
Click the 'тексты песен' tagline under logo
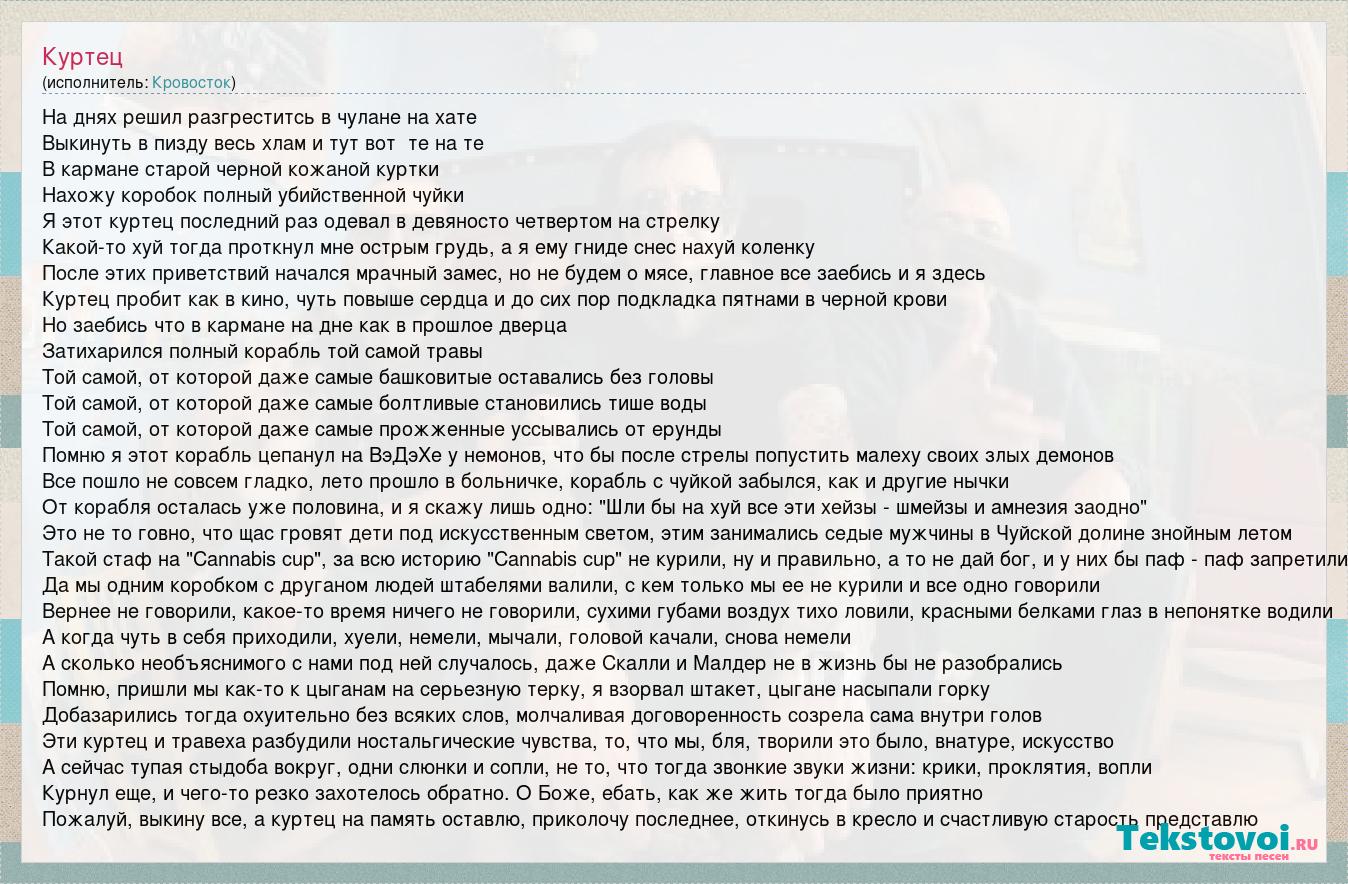pyautogui.click(x=1248, y=858)
